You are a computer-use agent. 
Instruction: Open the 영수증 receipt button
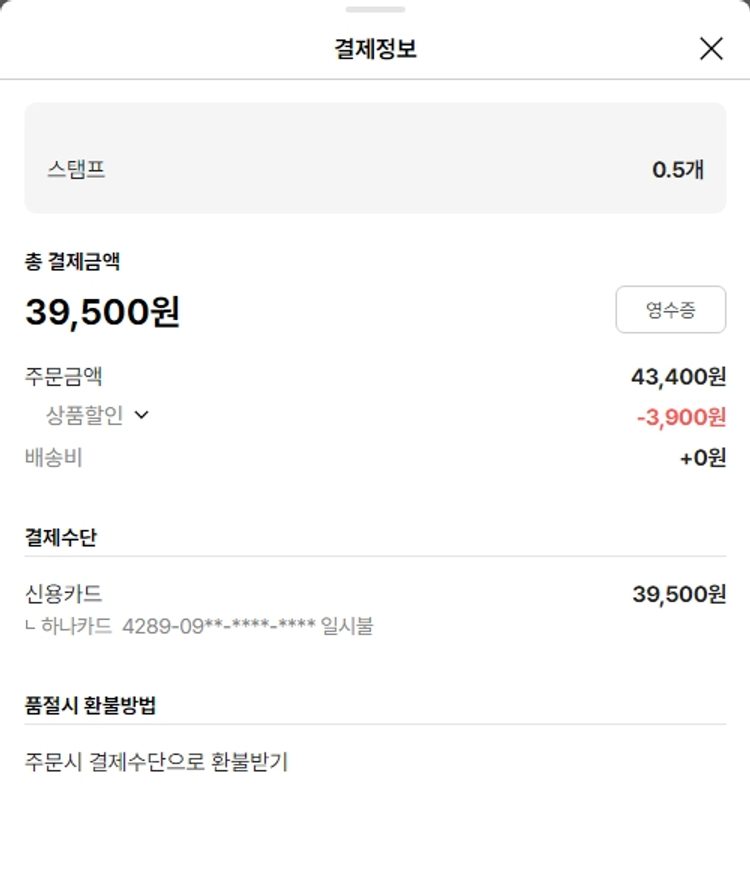click(670, 310)
